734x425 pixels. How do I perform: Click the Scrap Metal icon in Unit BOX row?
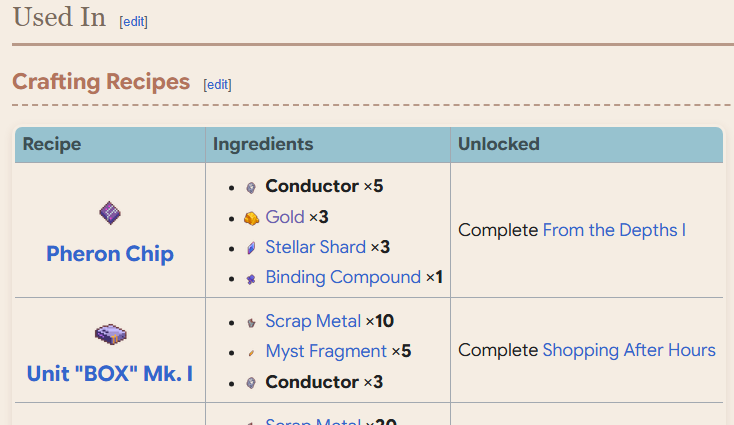(251, 322)
